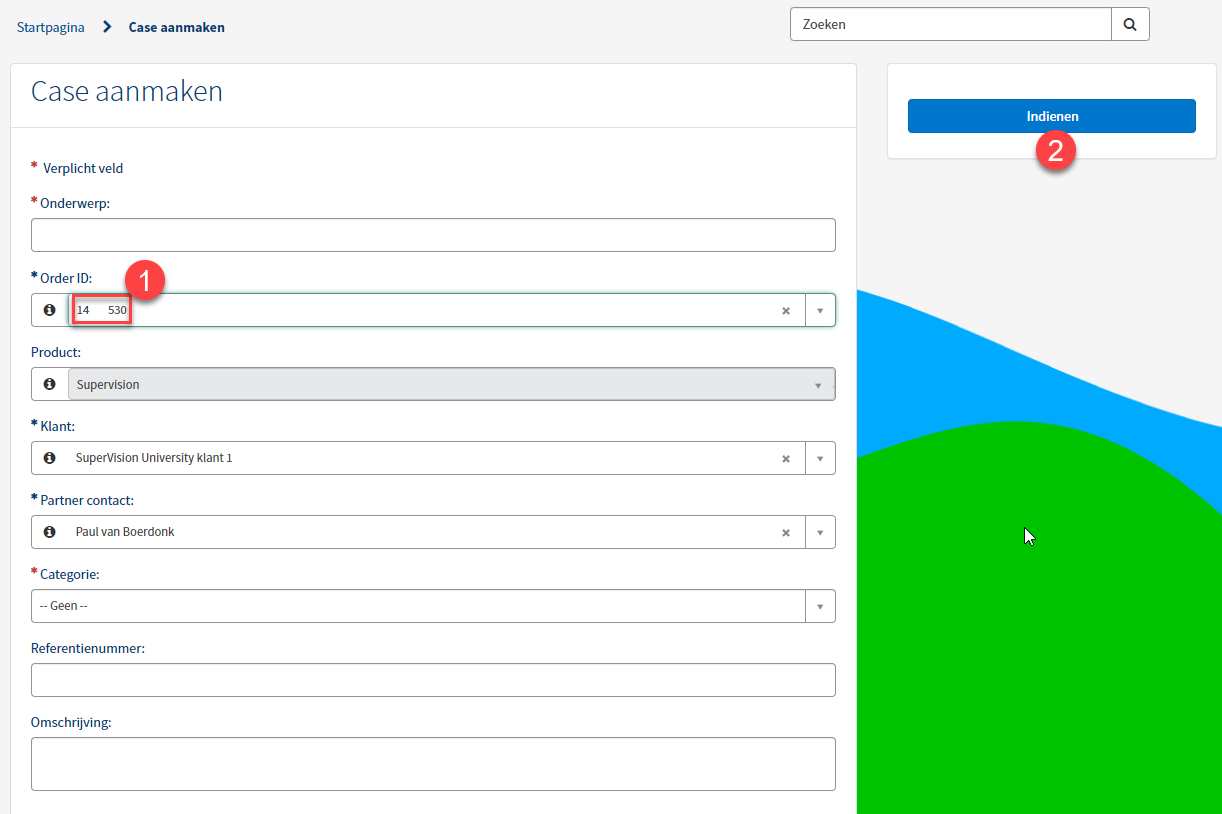Image resolution: width=1222 pixels, height=814 pixels.
Task: Click the Supervision product value
Action: [x=108, y=385]
